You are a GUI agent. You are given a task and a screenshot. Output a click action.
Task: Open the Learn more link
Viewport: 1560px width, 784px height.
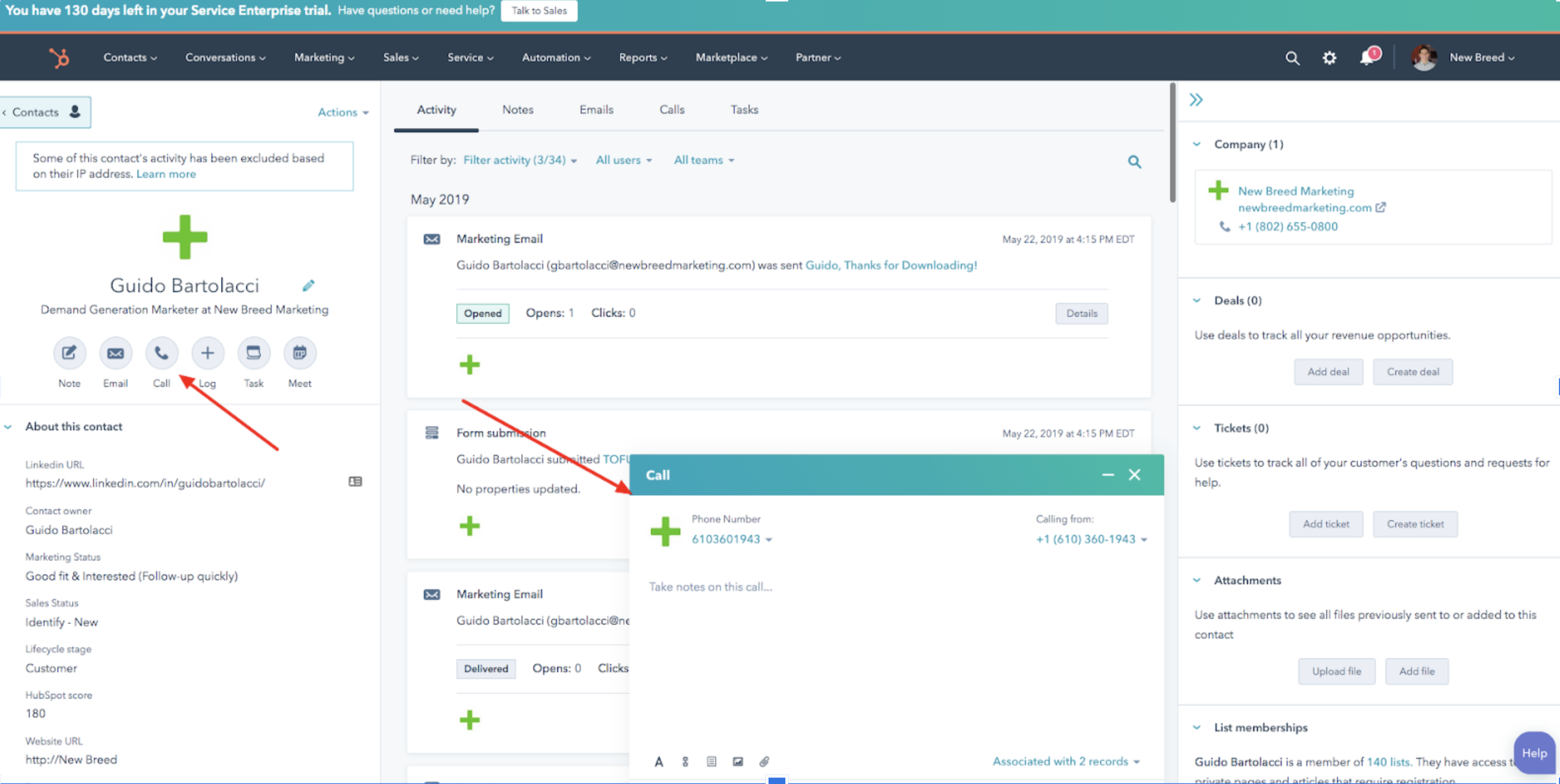tap(166, 174)
